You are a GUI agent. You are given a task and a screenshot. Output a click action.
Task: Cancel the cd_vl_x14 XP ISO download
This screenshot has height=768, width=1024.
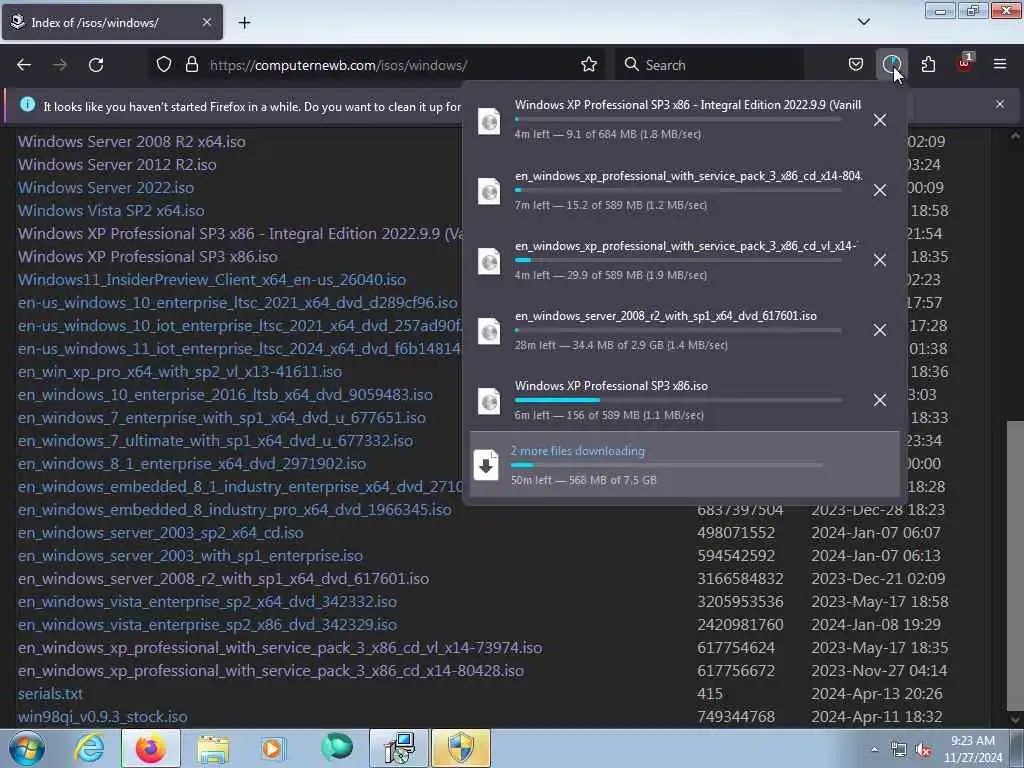point(880,260)
